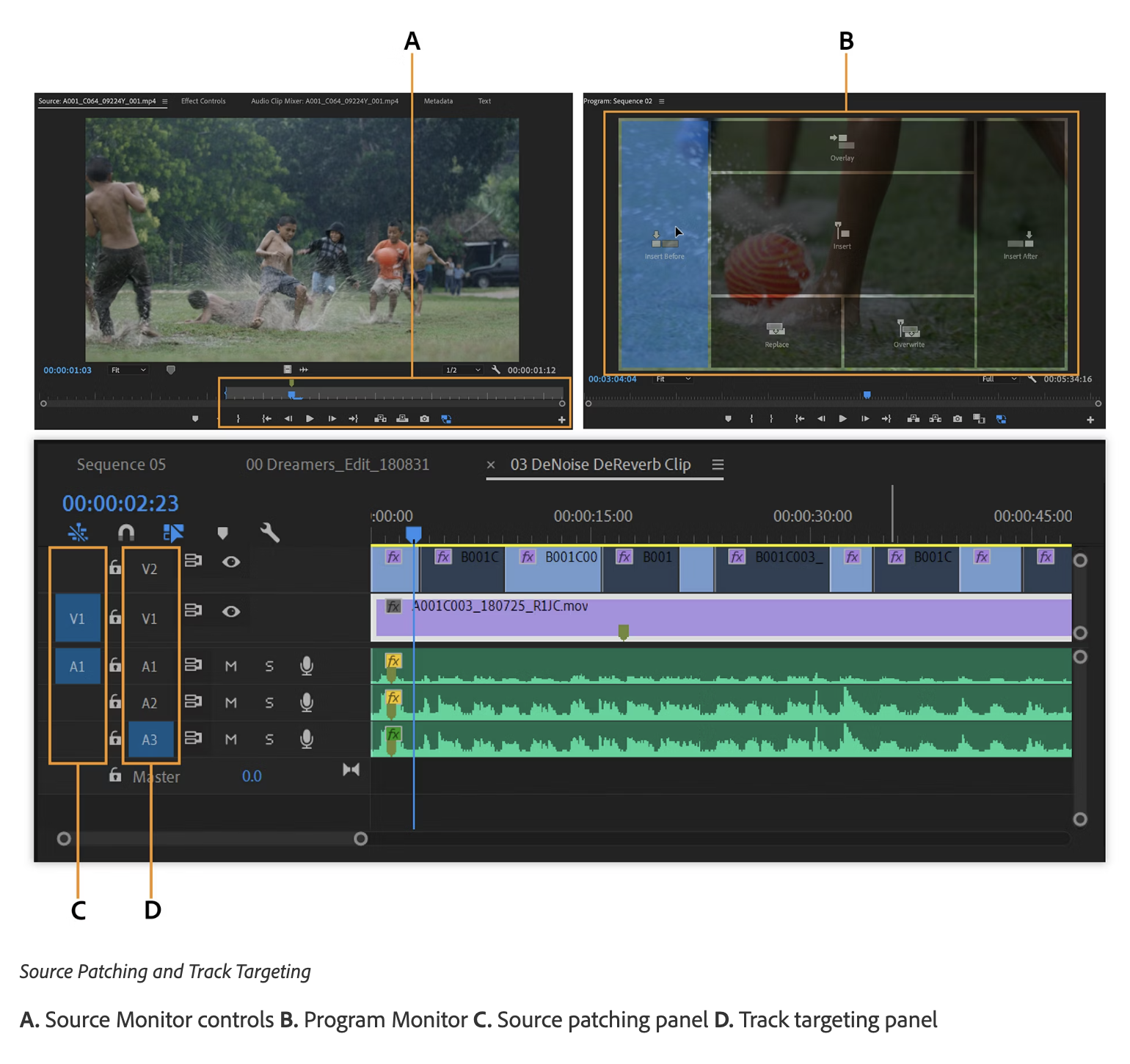This screenshot has width=1130, height=1064.
Task: Click the Insert icon in Source Monitor
Action: coord(380,418)
